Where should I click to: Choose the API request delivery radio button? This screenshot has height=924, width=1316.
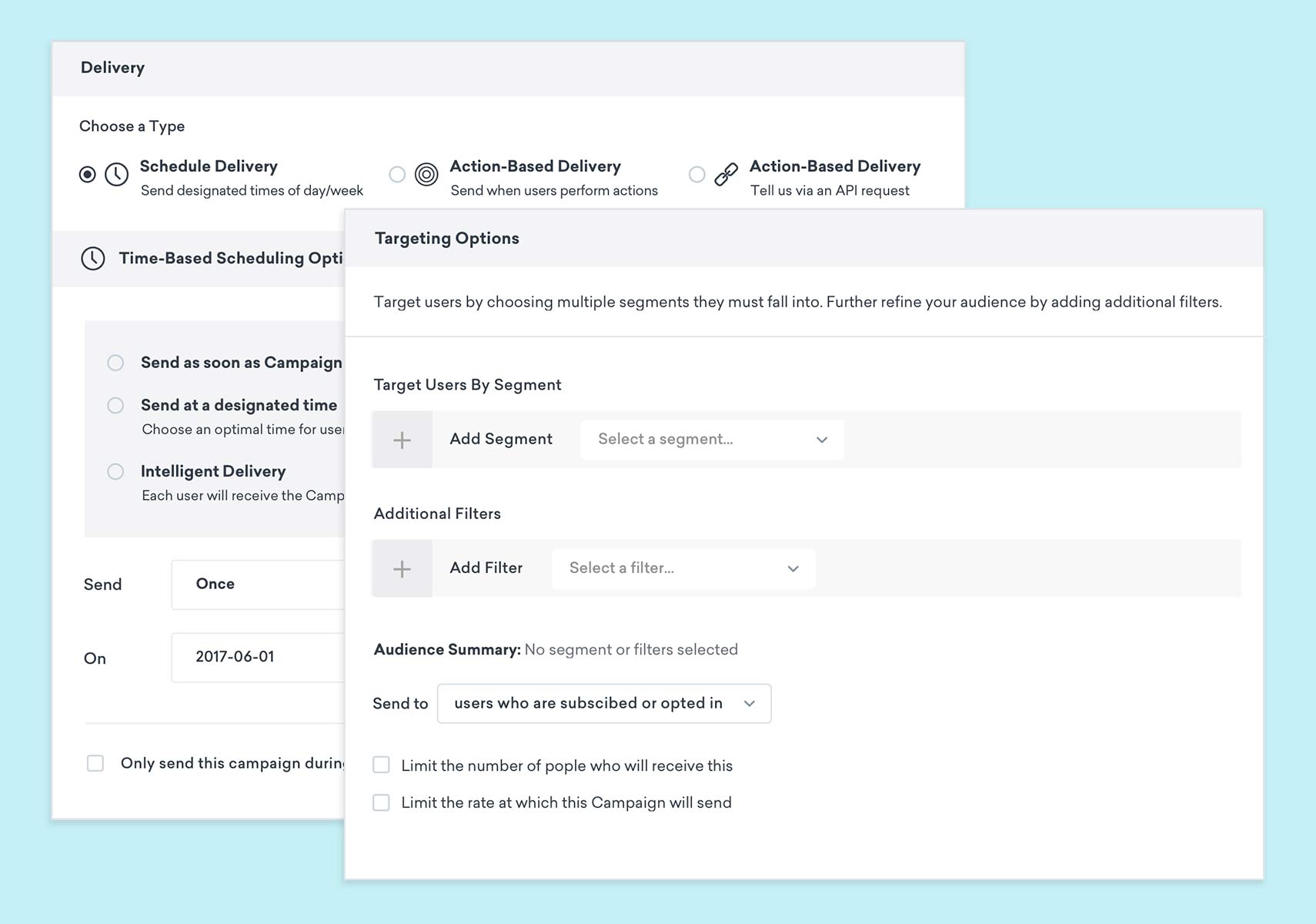696,175
